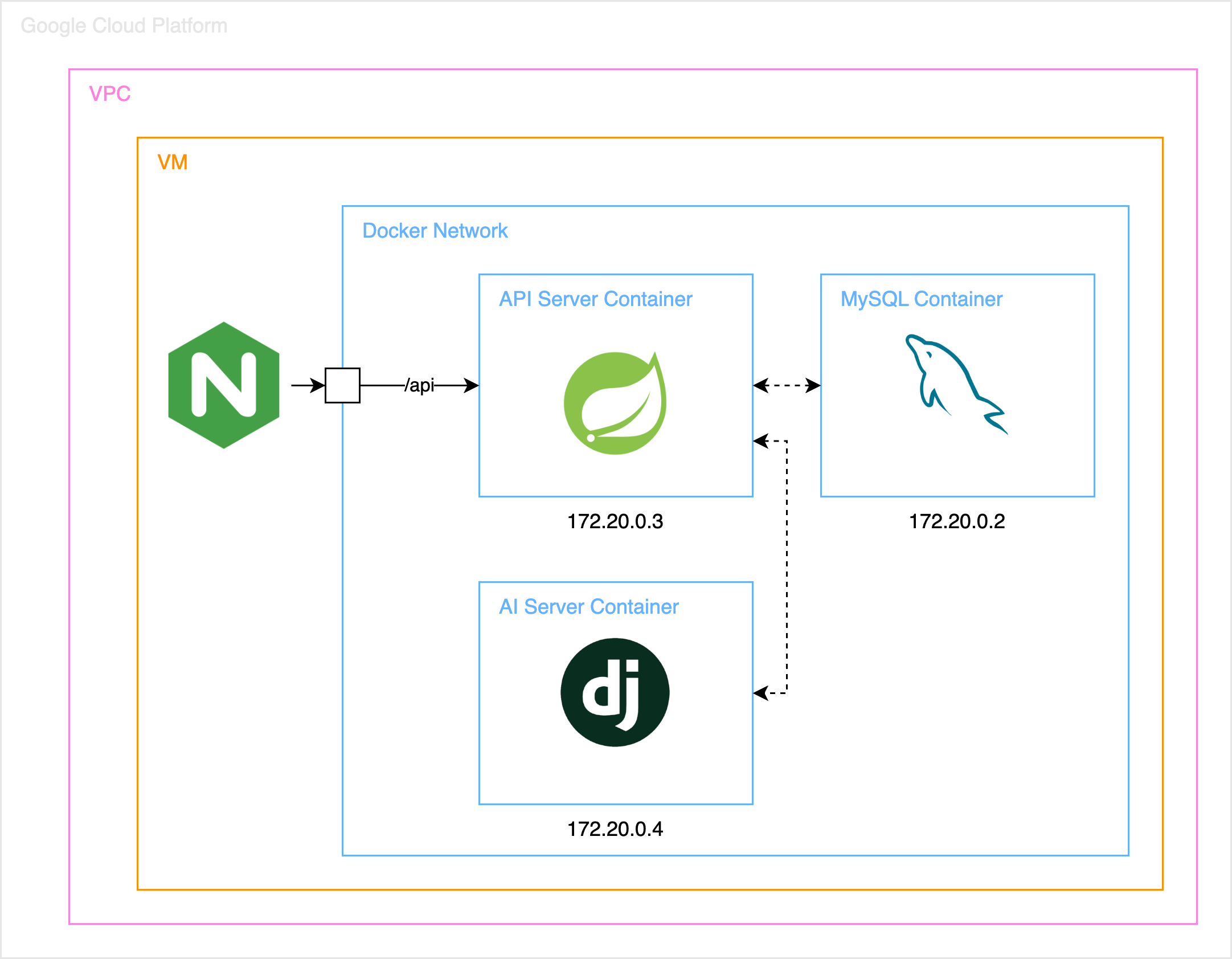Select the Google Cloud Platform title

click(x=124, y=26)
